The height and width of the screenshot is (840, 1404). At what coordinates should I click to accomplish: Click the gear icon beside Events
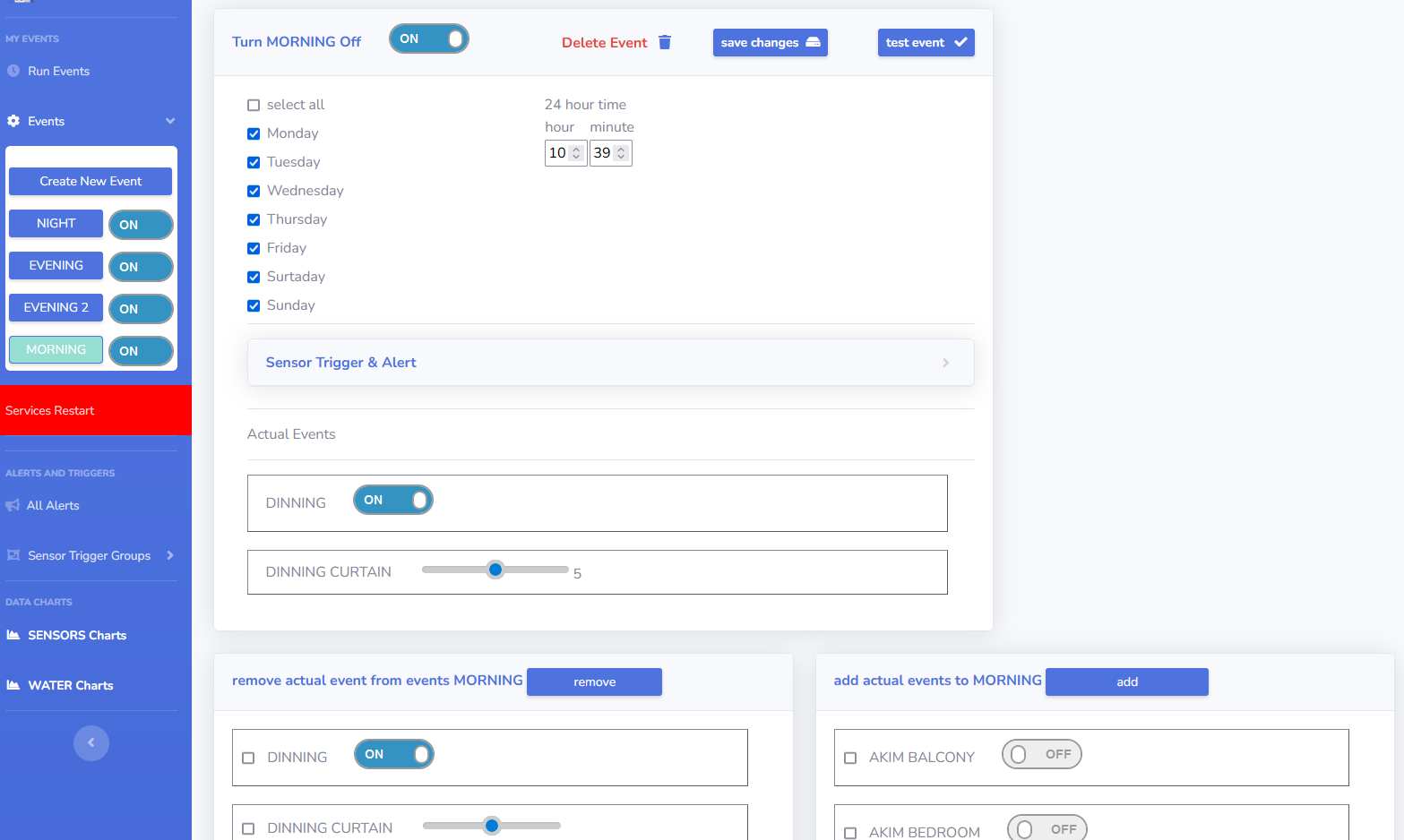click(x=13, y=121)
